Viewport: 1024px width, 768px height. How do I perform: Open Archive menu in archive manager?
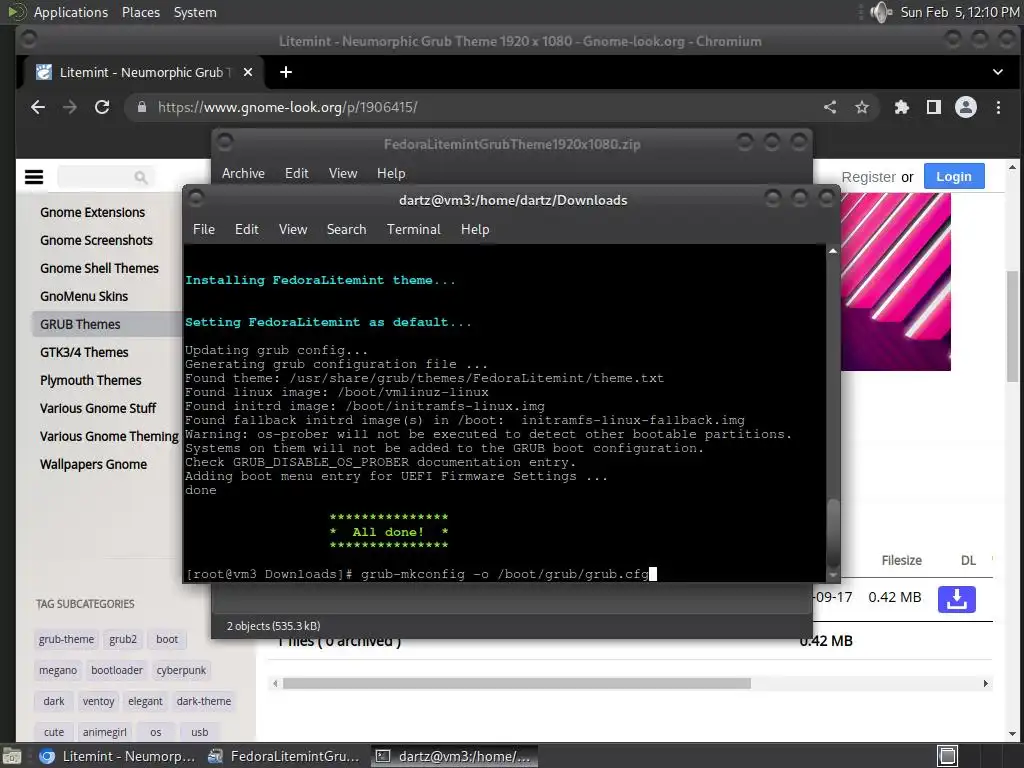[x=243, y=173]
